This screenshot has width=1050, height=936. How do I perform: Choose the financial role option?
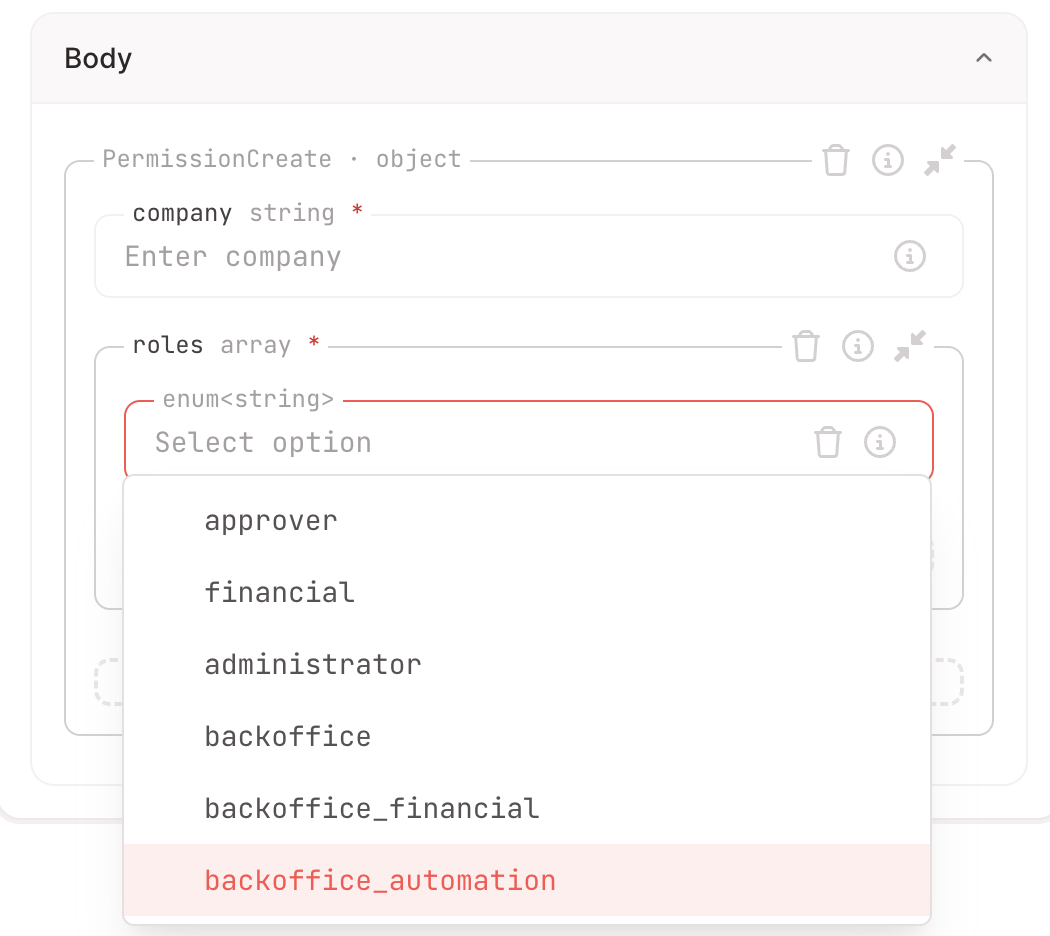point(280,592)
